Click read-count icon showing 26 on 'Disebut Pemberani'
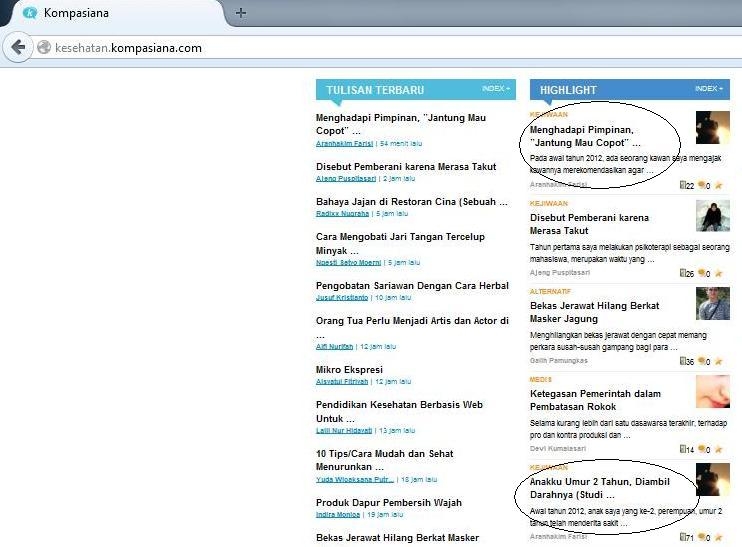The height and width of the screenshot is (547, 742). (x=682, y=274)
